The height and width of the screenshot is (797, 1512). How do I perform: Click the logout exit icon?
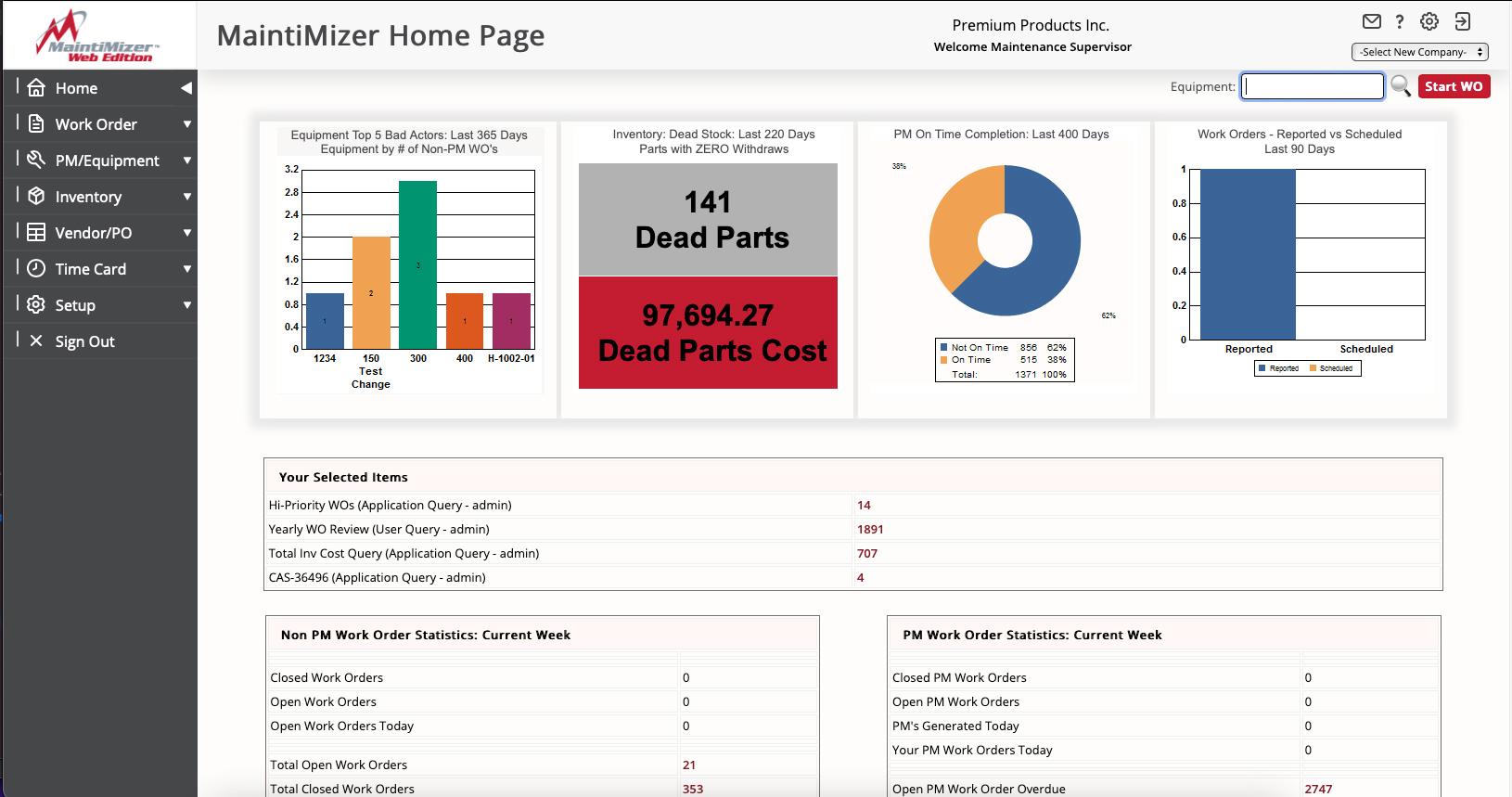click(x=1463, y=21)
